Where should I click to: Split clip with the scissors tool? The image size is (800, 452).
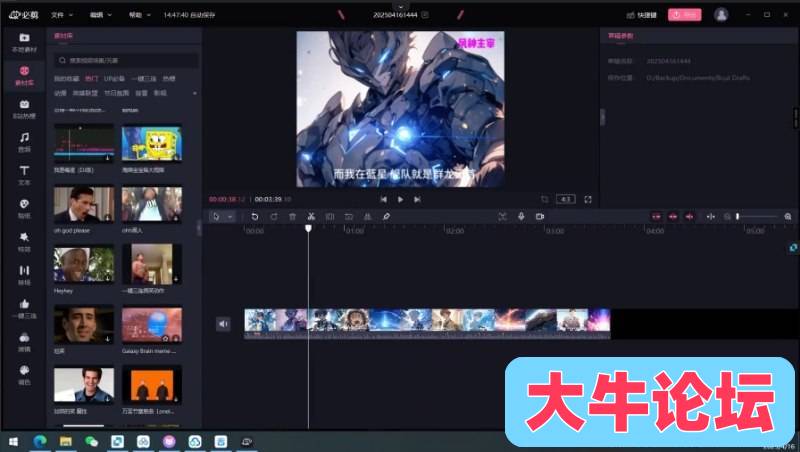pyautogui.click(x=311, y=216)
